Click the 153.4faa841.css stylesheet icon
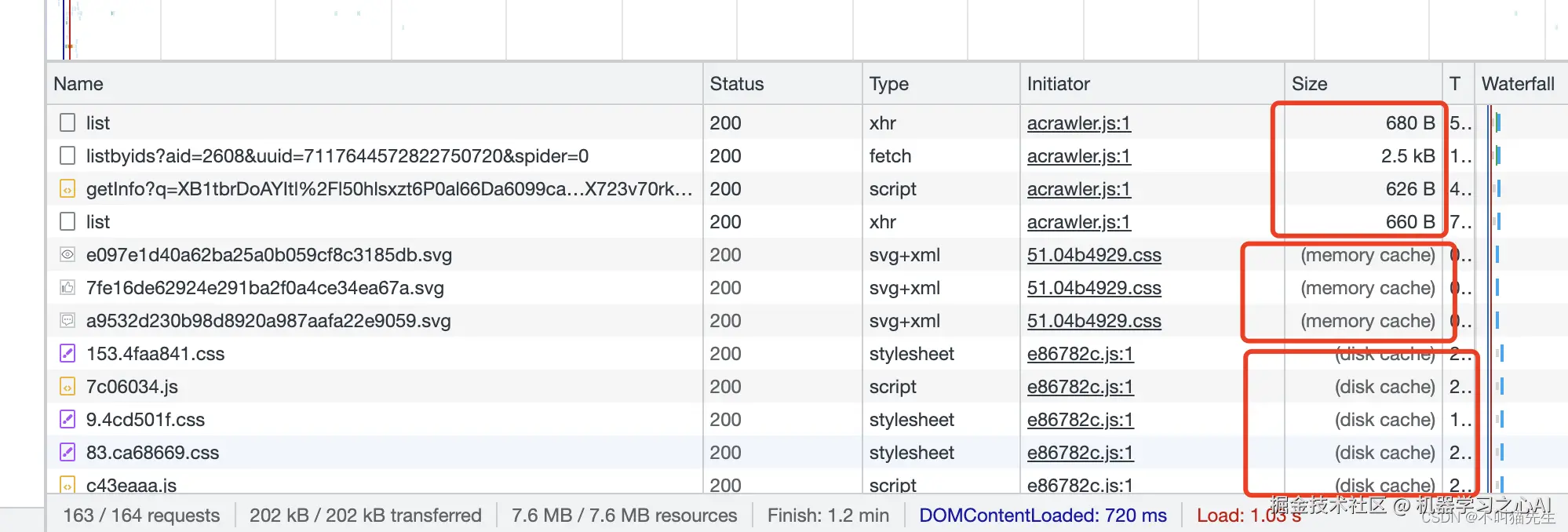The image size is (1568, 532). (x=68, y=354)
